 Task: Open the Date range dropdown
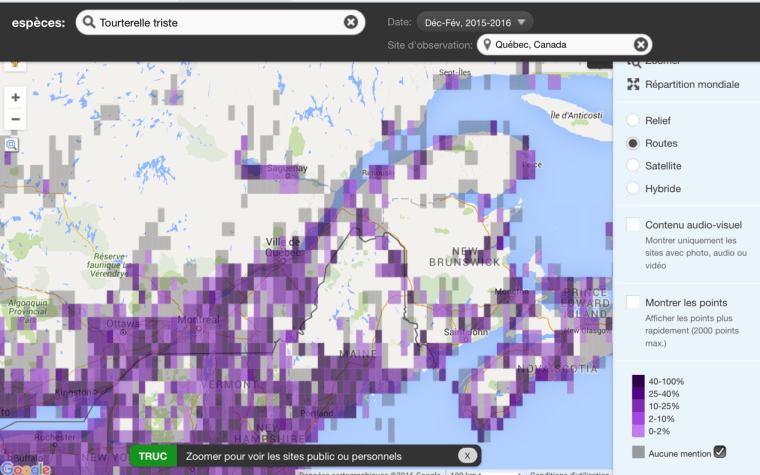[x=475, y=21]
